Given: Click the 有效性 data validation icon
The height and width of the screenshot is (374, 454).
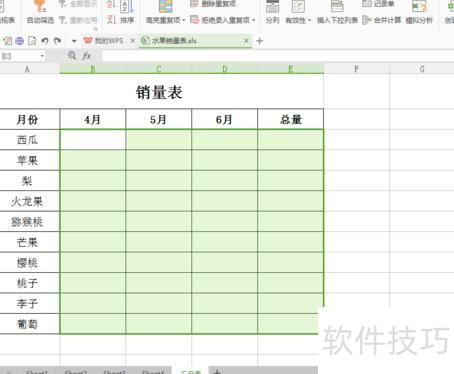Looking at the screenshot, I should click(298, 7).
